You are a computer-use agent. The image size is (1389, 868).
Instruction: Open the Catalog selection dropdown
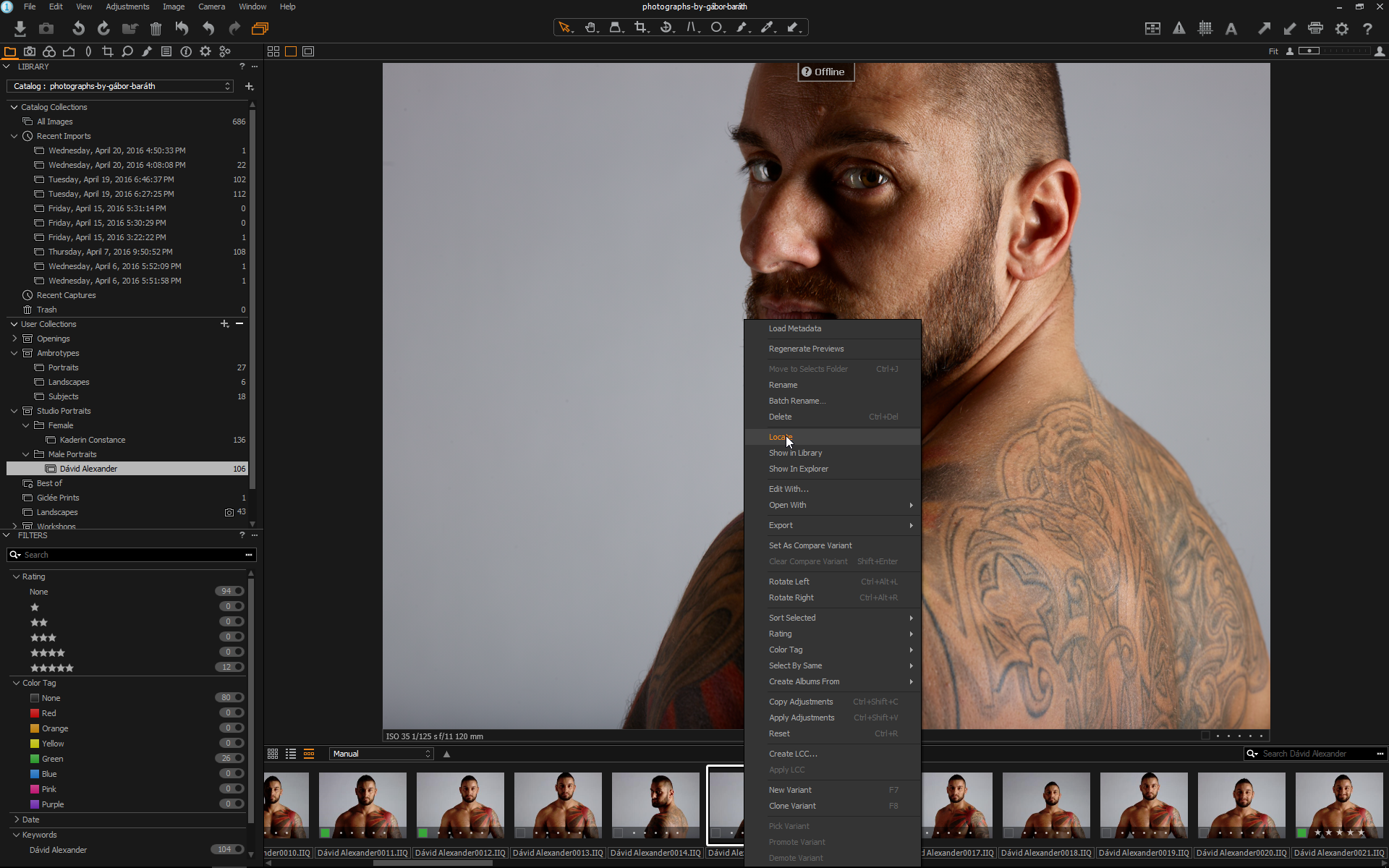pos(121,86)
